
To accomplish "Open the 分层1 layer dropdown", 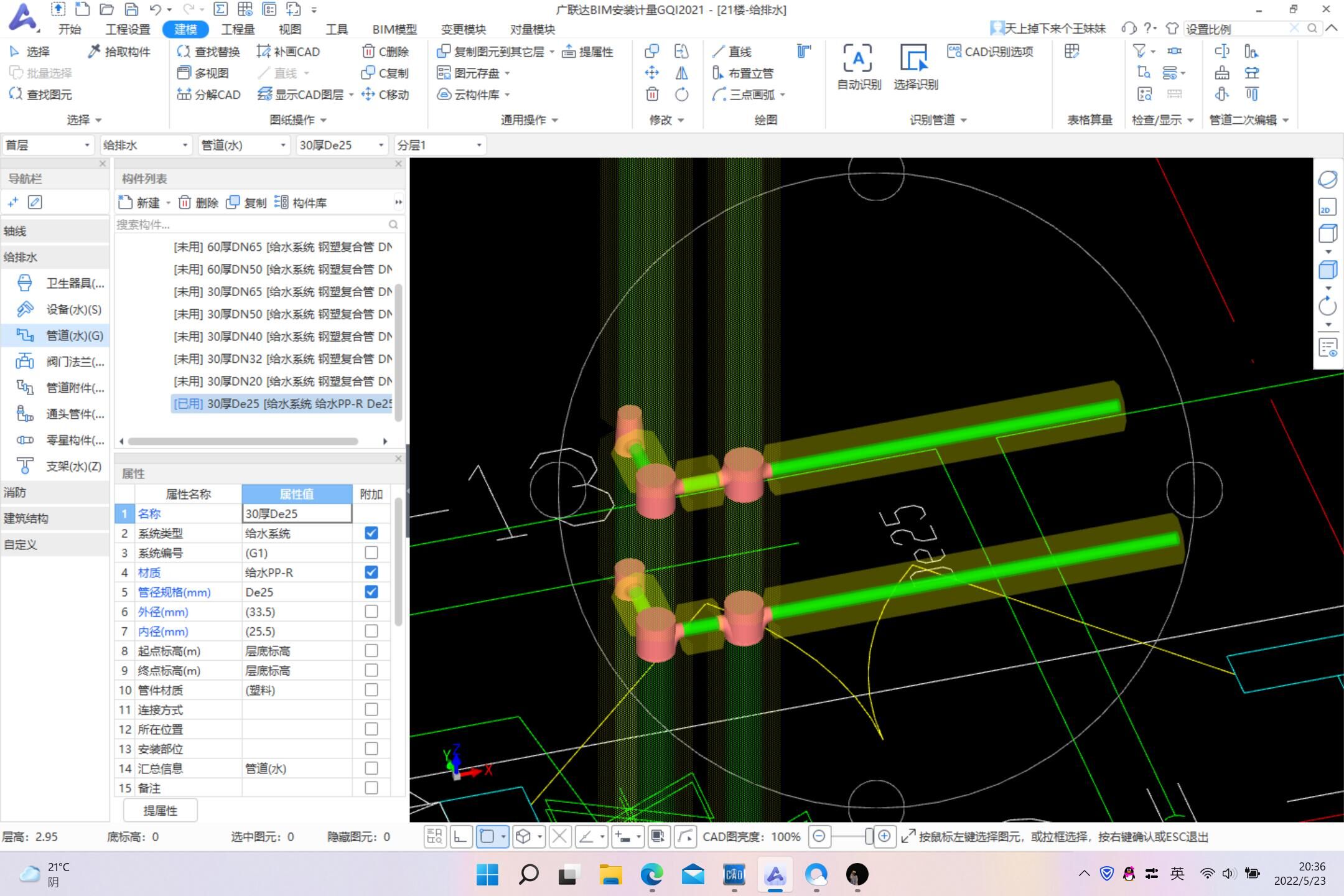I will click(439, 146).
